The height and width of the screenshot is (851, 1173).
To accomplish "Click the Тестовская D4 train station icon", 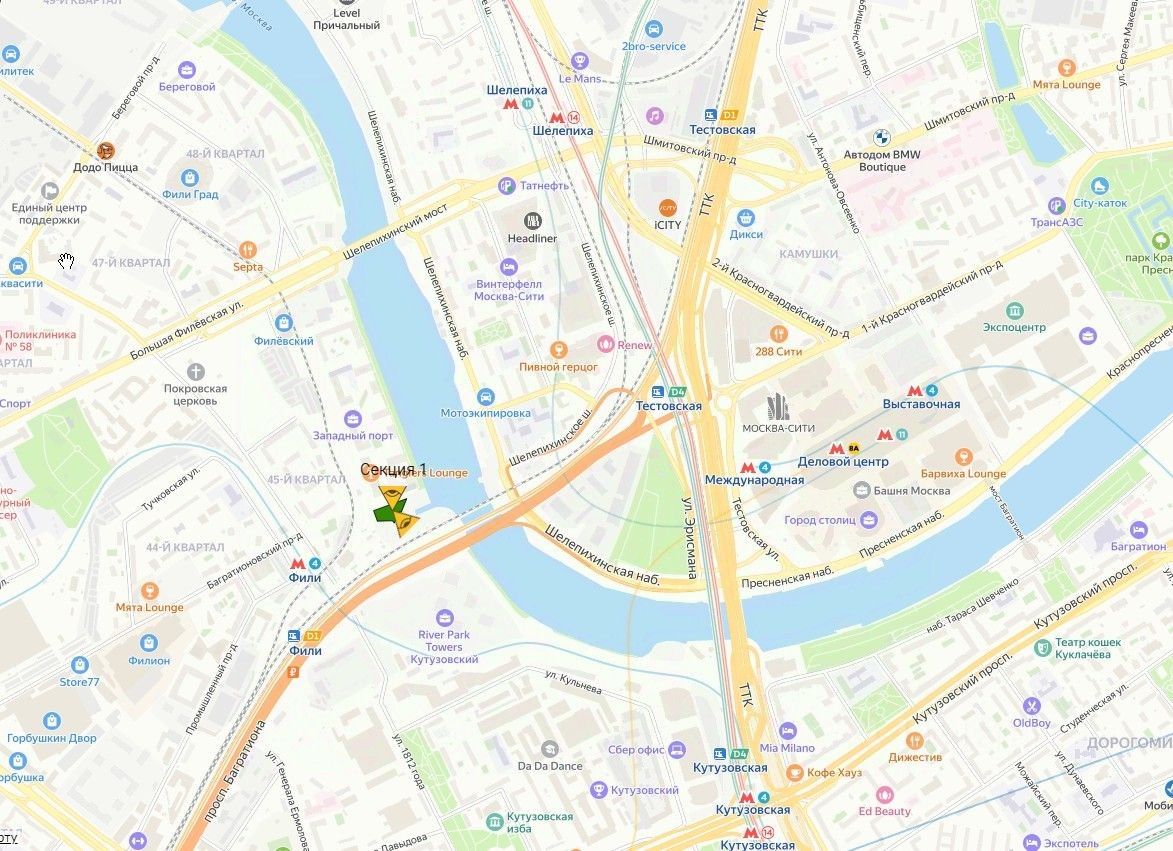I will [x=659, y=392].
